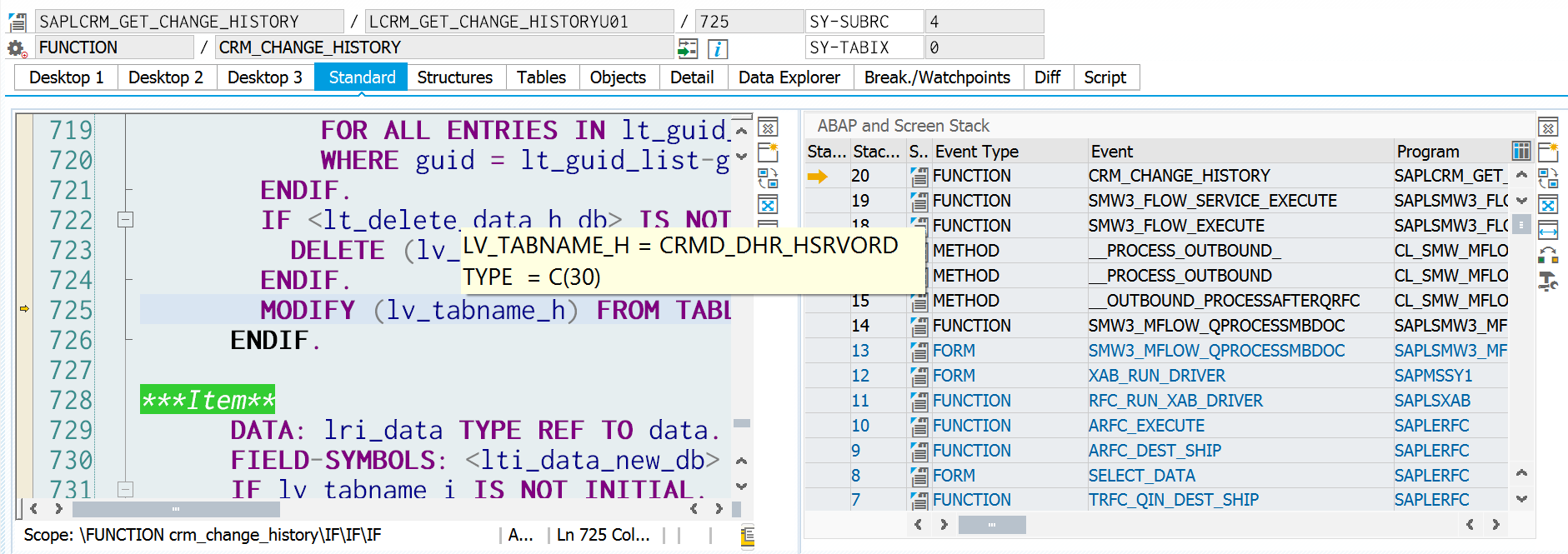Click the Program column header
The height and width of the screenshot is (554, 1568).
coord(1450,151)
